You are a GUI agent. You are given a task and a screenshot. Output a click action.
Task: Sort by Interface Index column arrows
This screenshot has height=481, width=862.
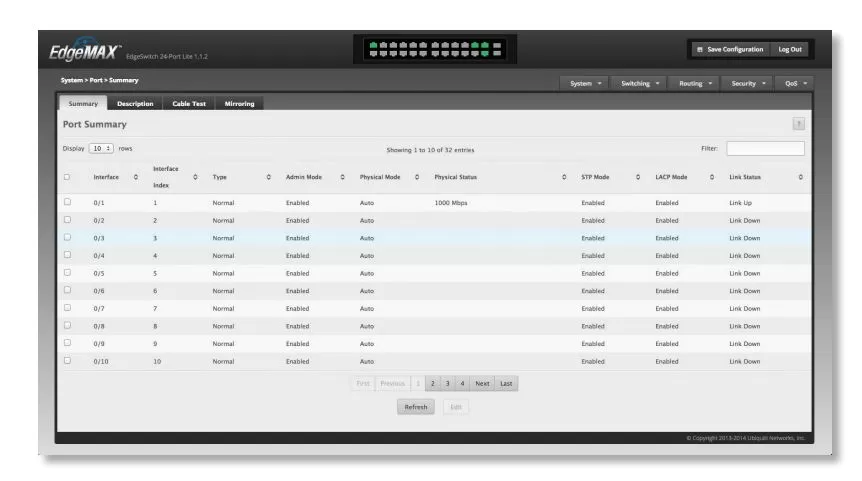[195, 177]
